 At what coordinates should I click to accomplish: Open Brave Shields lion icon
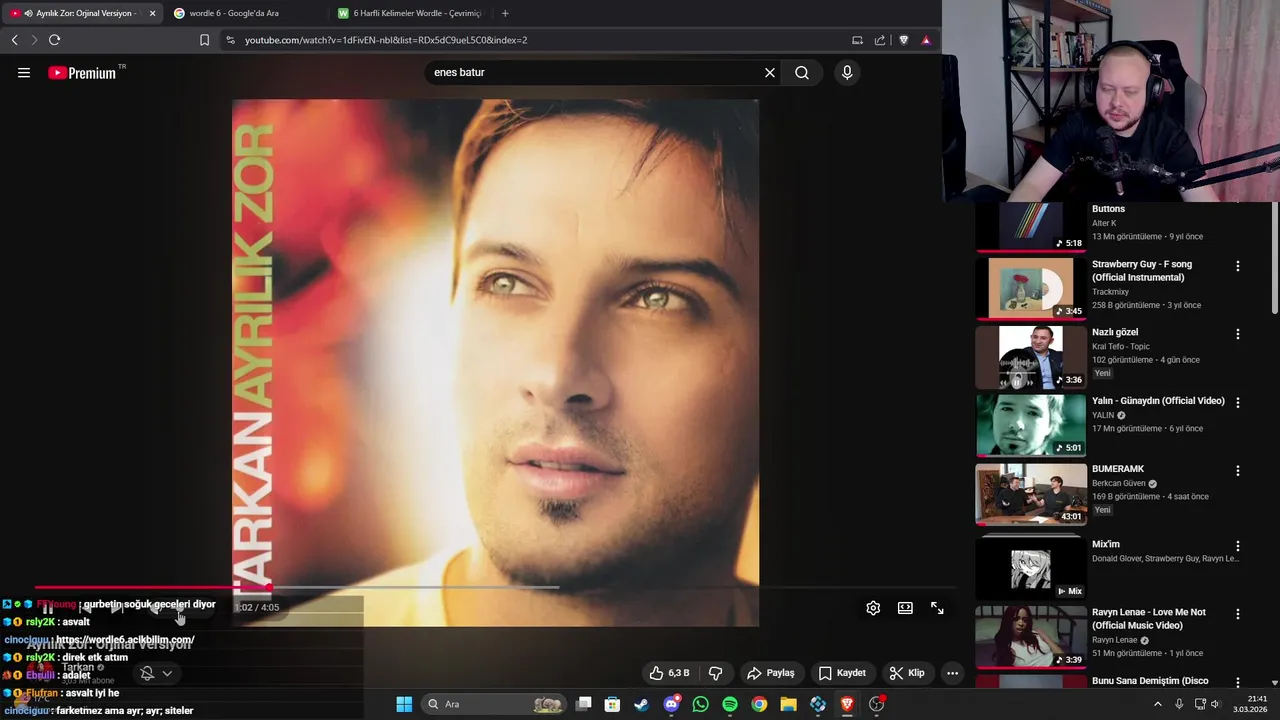pos(904,40)
